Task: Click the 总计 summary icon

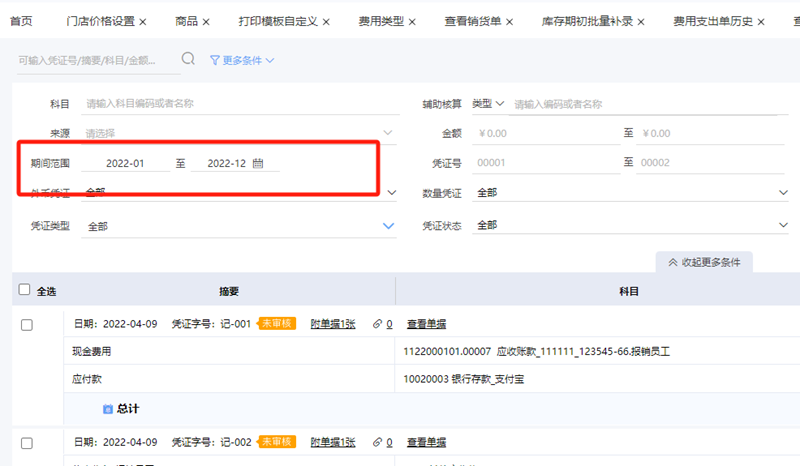Action: pos(108,408)
